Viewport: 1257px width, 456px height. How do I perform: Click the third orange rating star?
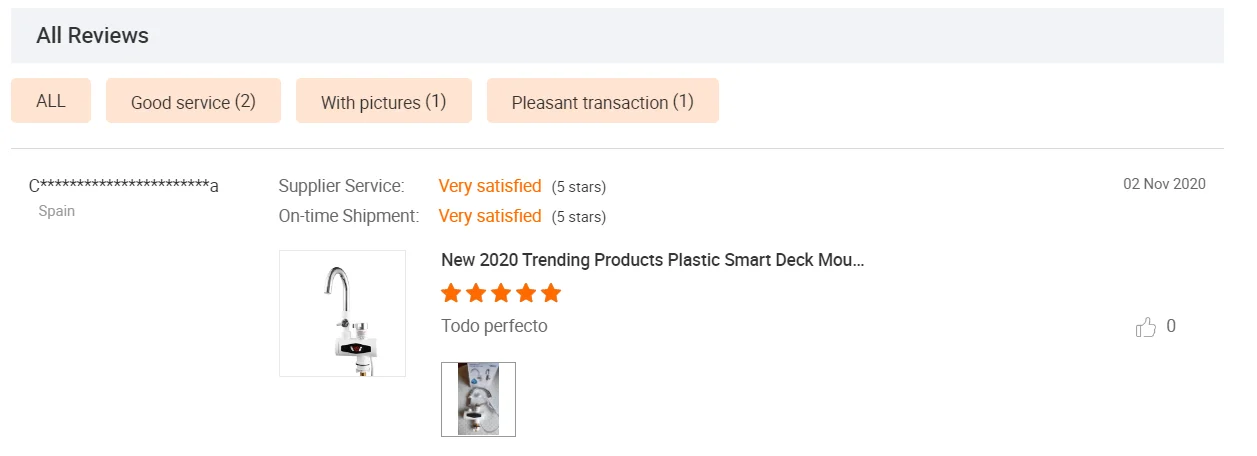501,293
